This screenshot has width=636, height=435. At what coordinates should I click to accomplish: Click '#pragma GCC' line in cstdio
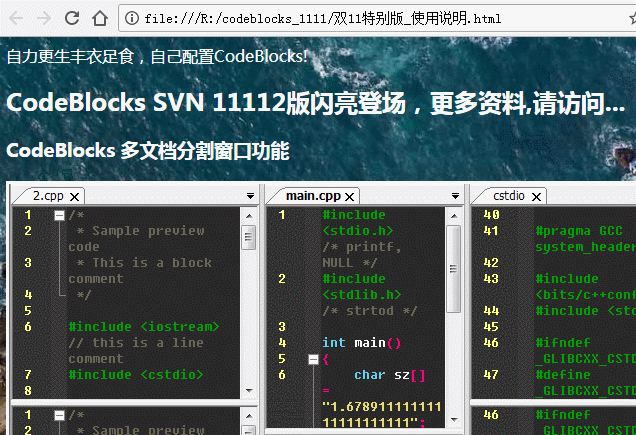pos(579,231)
